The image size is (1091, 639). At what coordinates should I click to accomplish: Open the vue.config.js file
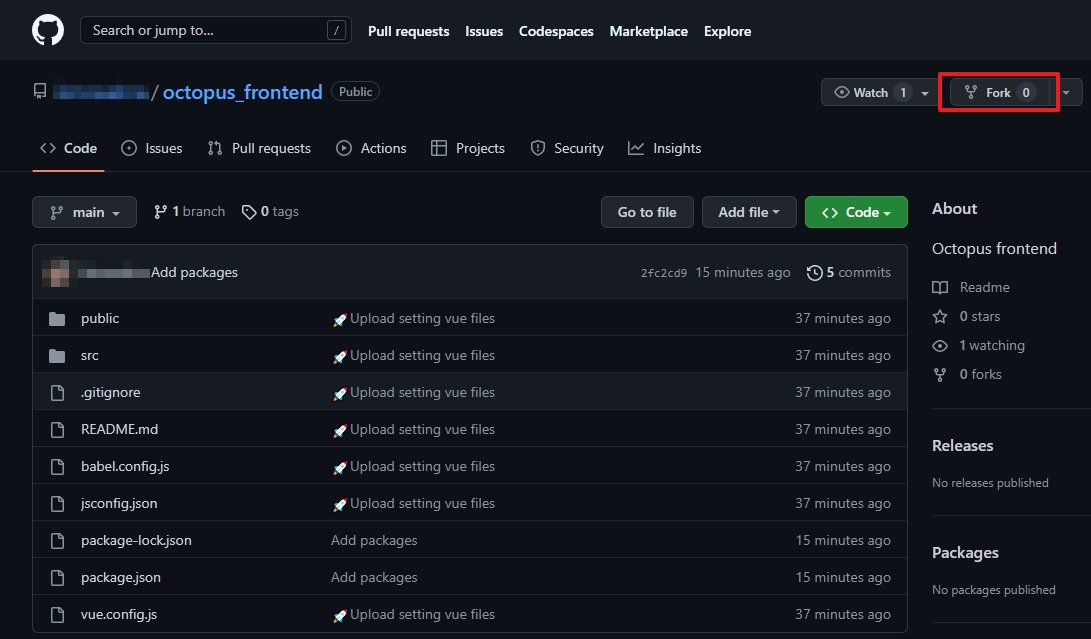click(x=119, y=614)
